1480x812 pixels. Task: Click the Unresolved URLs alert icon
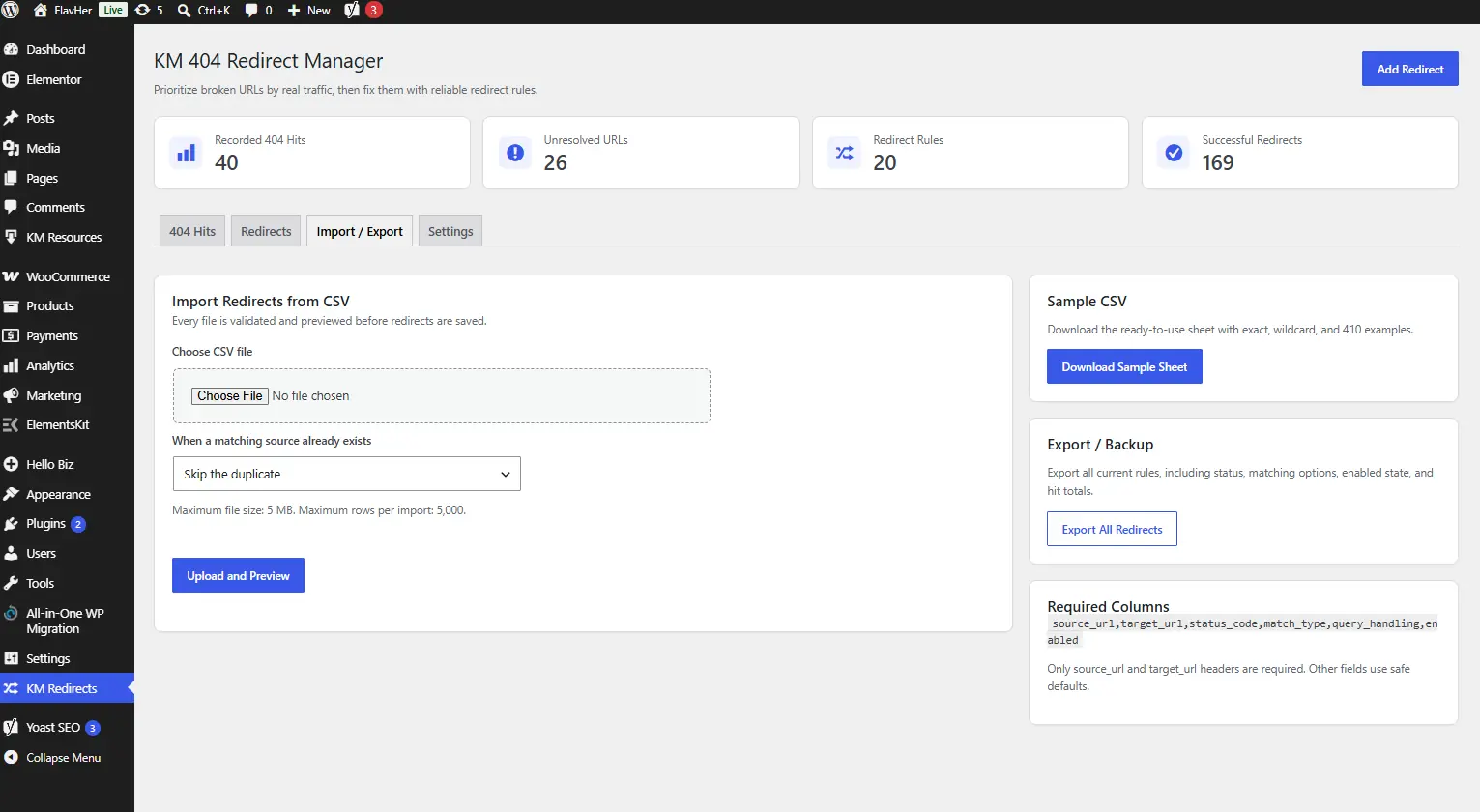click(x=515, y=153)
